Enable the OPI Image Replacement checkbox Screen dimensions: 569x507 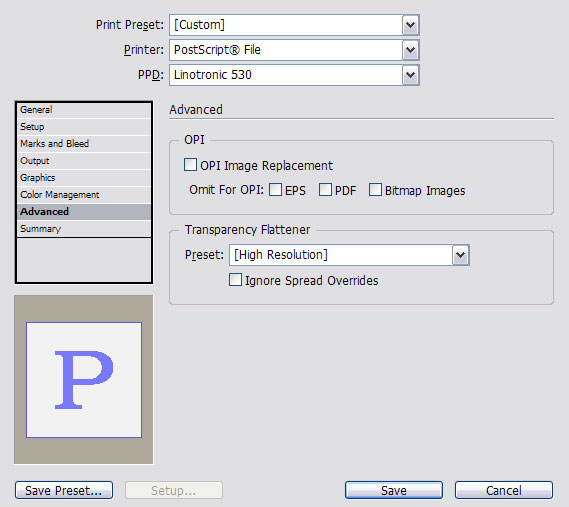[x=191, y=164]
